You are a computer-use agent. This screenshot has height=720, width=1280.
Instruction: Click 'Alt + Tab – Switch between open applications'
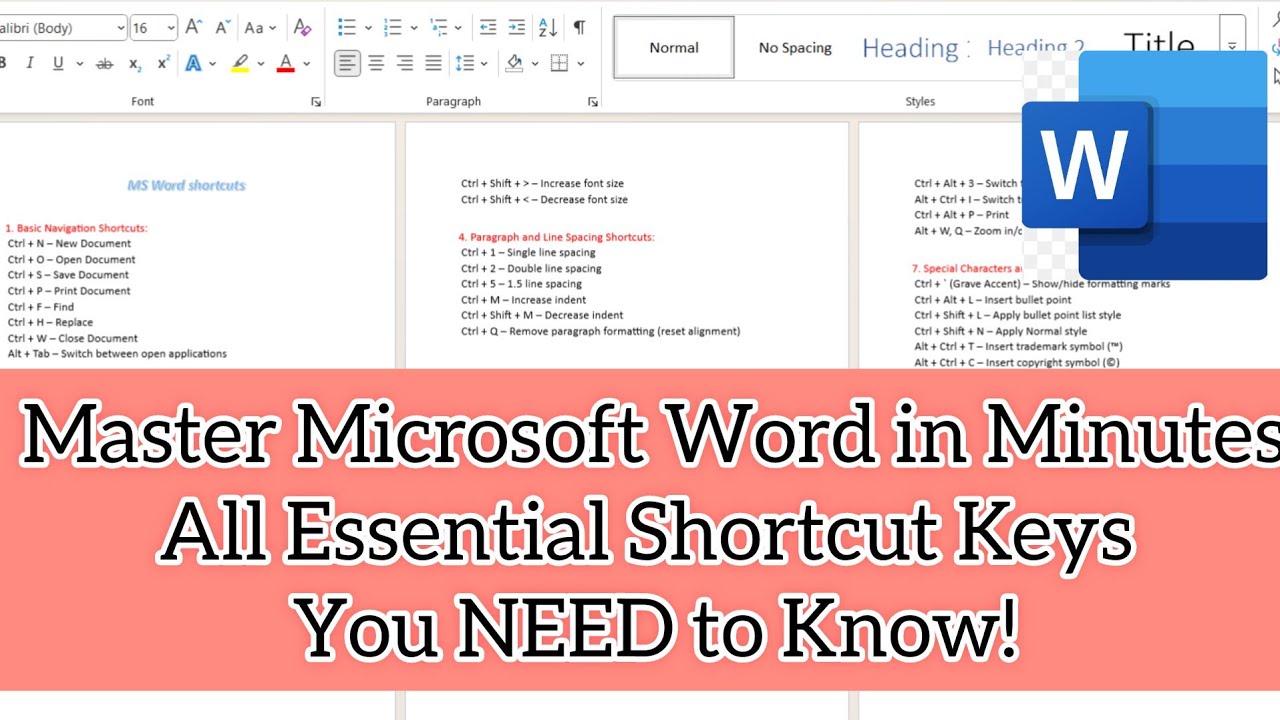pyautogui.click(x=117, y=353)
